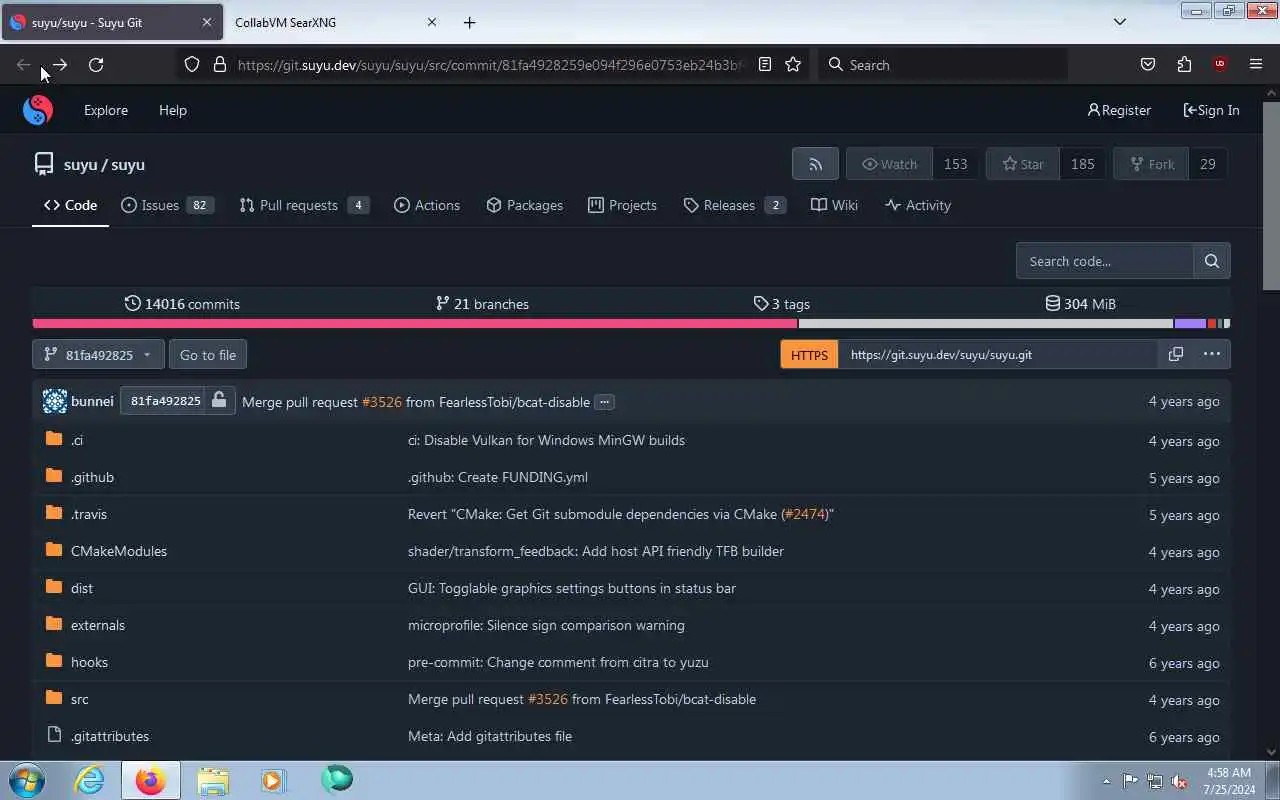Click the Sign In link
This screenshot has width=1280, height=800.
point(1211,110)
